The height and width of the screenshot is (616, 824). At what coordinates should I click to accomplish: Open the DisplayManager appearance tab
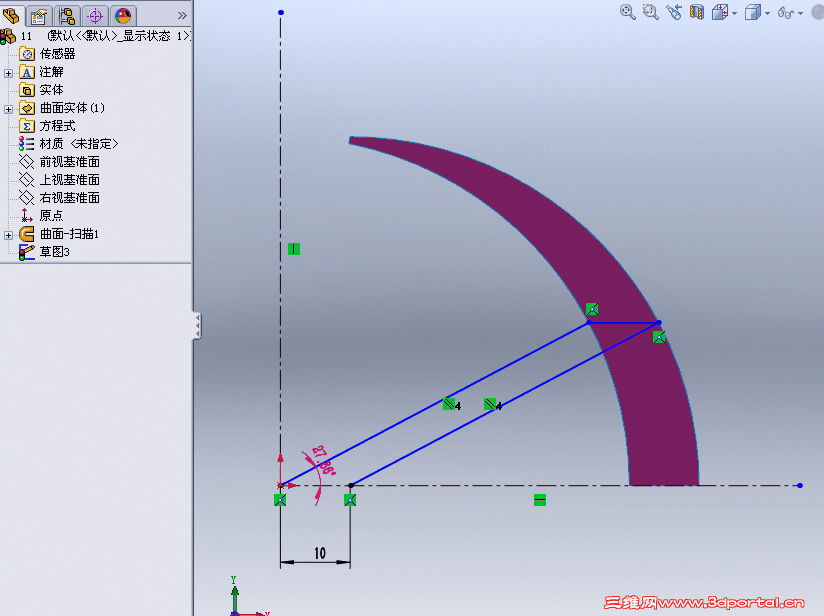123,16
